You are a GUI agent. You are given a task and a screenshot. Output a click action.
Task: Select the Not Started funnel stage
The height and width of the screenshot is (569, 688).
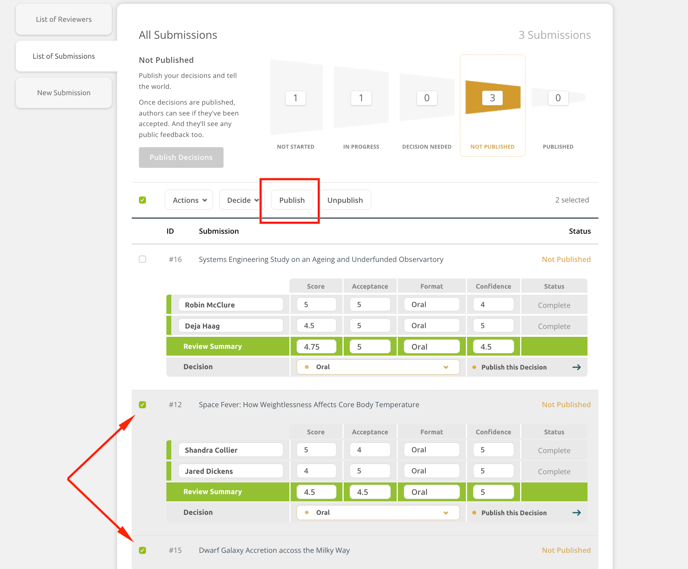295,99
